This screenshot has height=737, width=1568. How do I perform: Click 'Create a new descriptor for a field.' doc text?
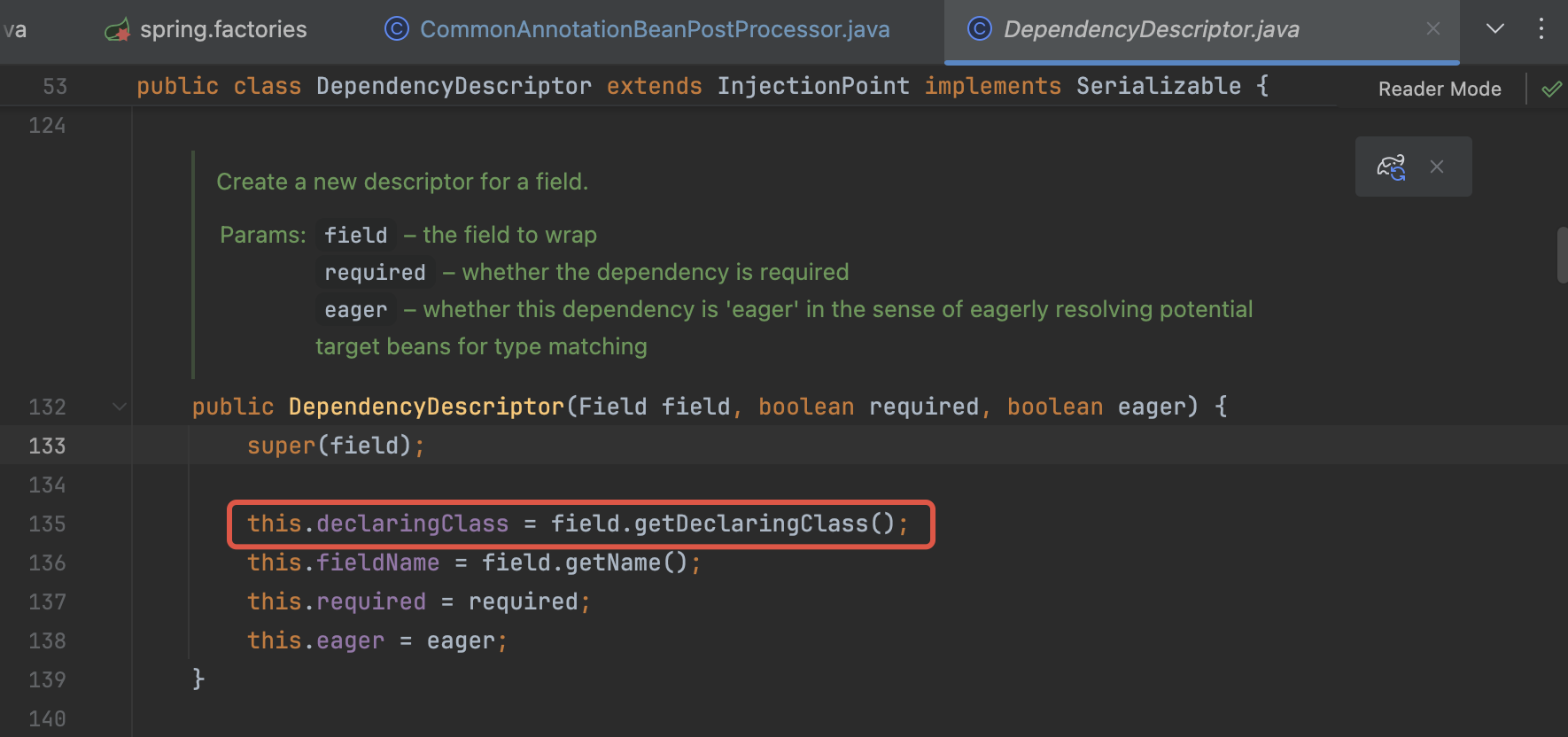[x=402, y=182]
